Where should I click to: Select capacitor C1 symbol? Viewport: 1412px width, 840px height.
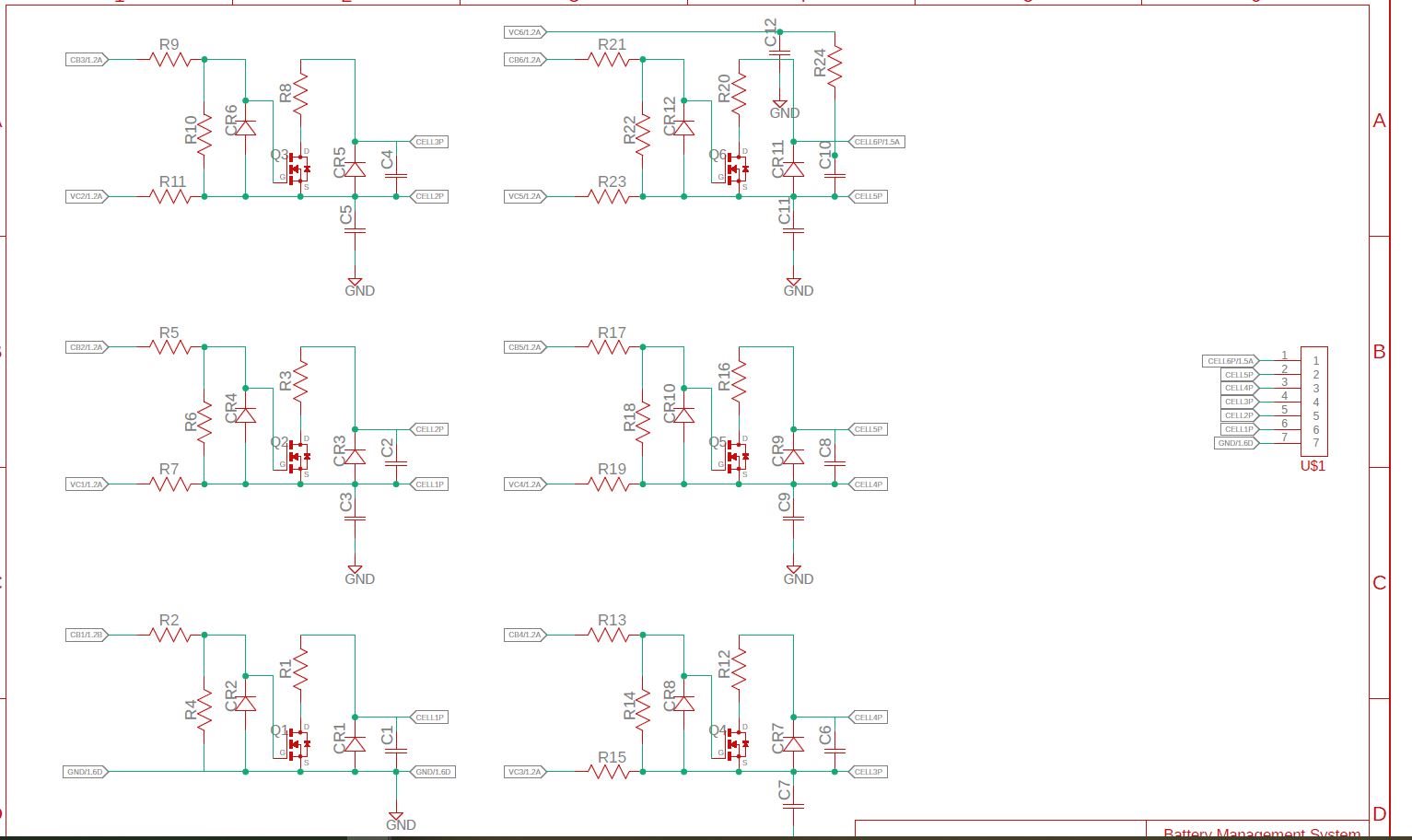point(396,751)
